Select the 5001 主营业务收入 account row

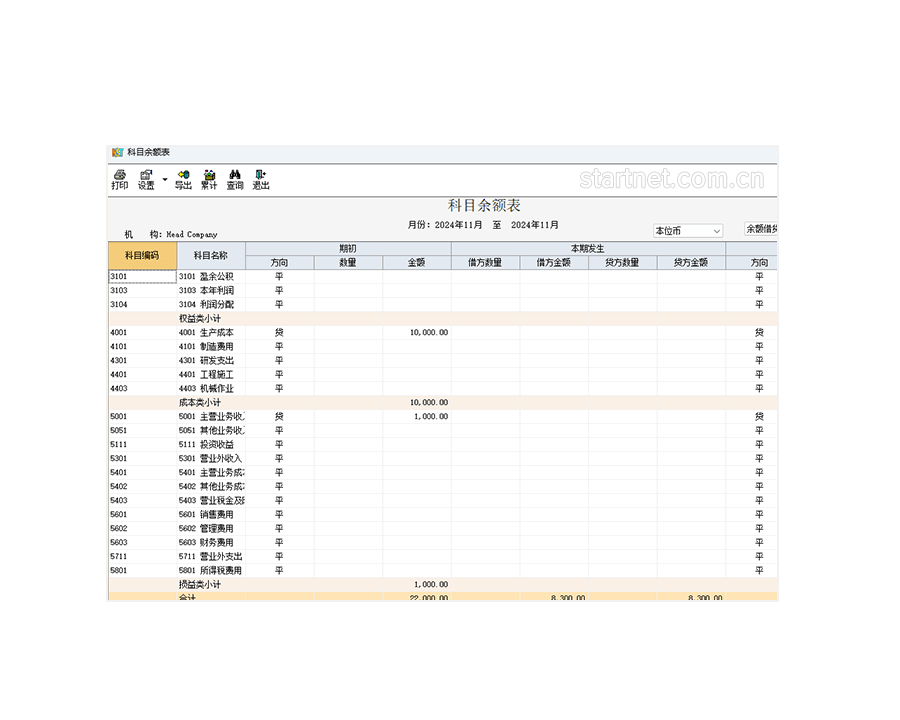click(x=210, y=416)
